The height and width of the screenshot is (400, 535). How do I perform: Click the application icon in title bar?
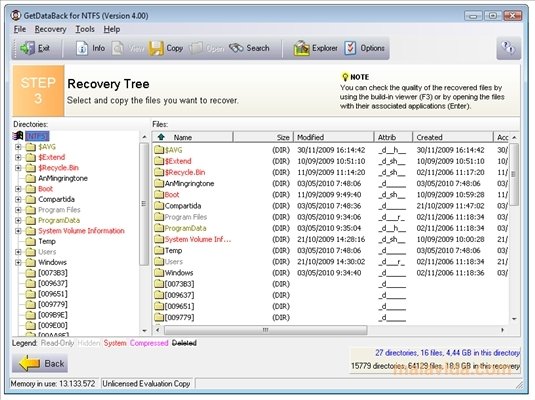(16, 15)
